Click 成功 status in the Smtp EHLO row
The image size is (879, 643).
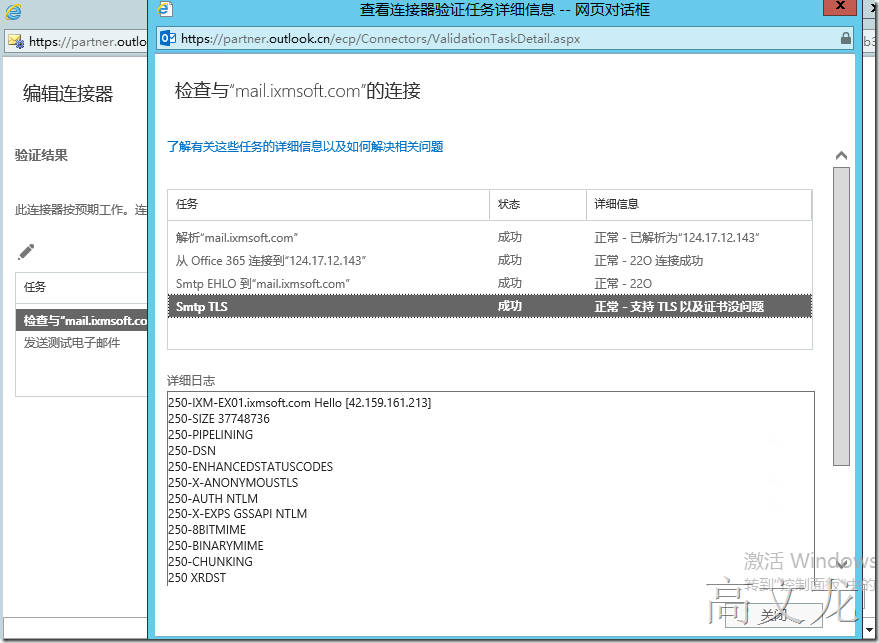pos(510,283)
